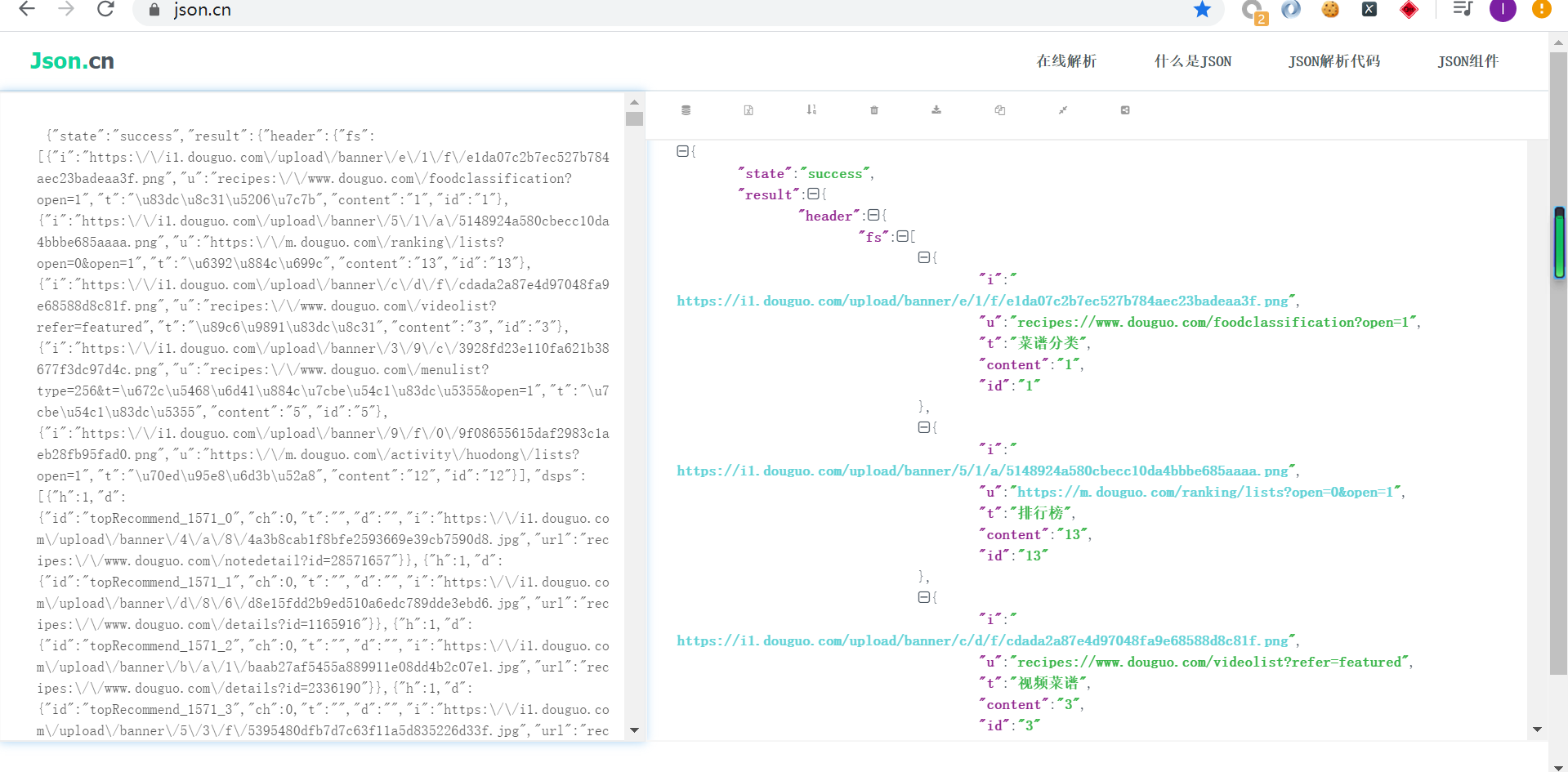Click the trash can clear icon

(874, 110)
